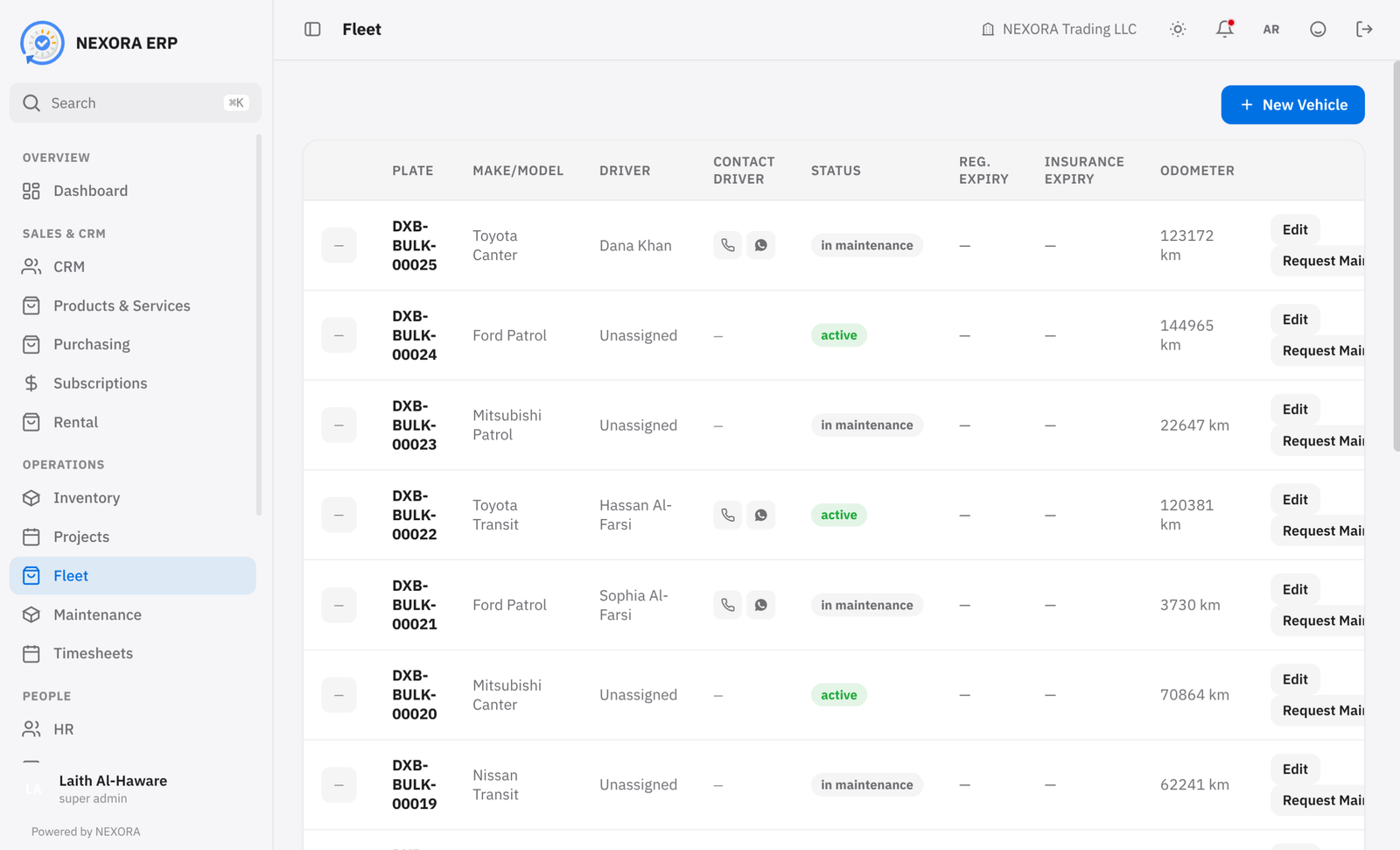Open company selector NEXORA Trading LLC
Screen dimensions: 1400x850
[1059, 29]
